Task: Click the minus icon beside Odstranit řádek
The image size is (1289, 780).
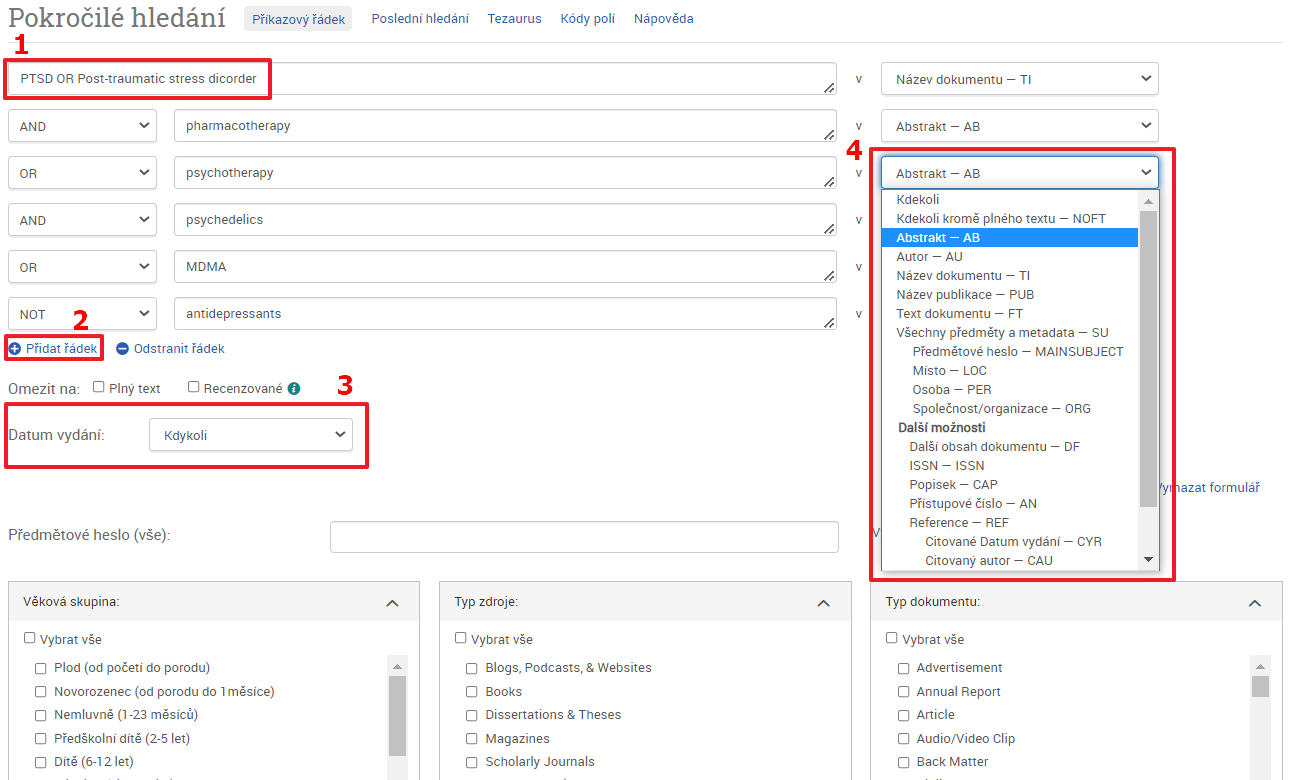Action: coord(122,349)
